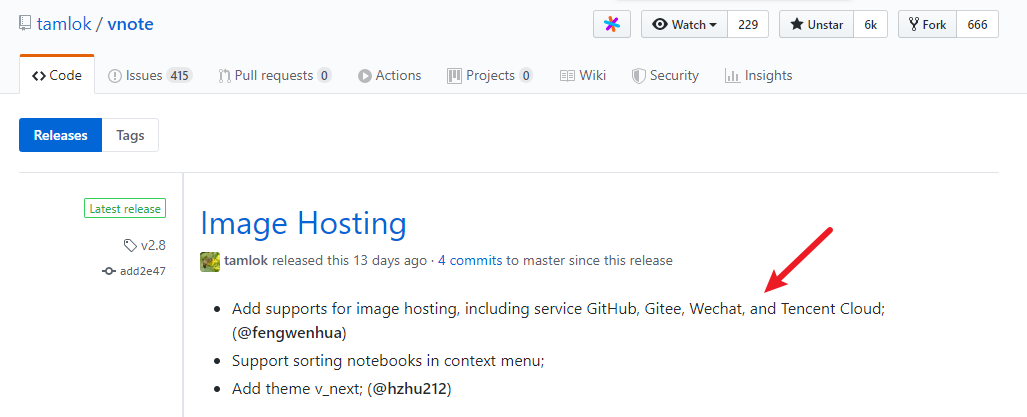Switch to the Tags view

tap(130, 136)
